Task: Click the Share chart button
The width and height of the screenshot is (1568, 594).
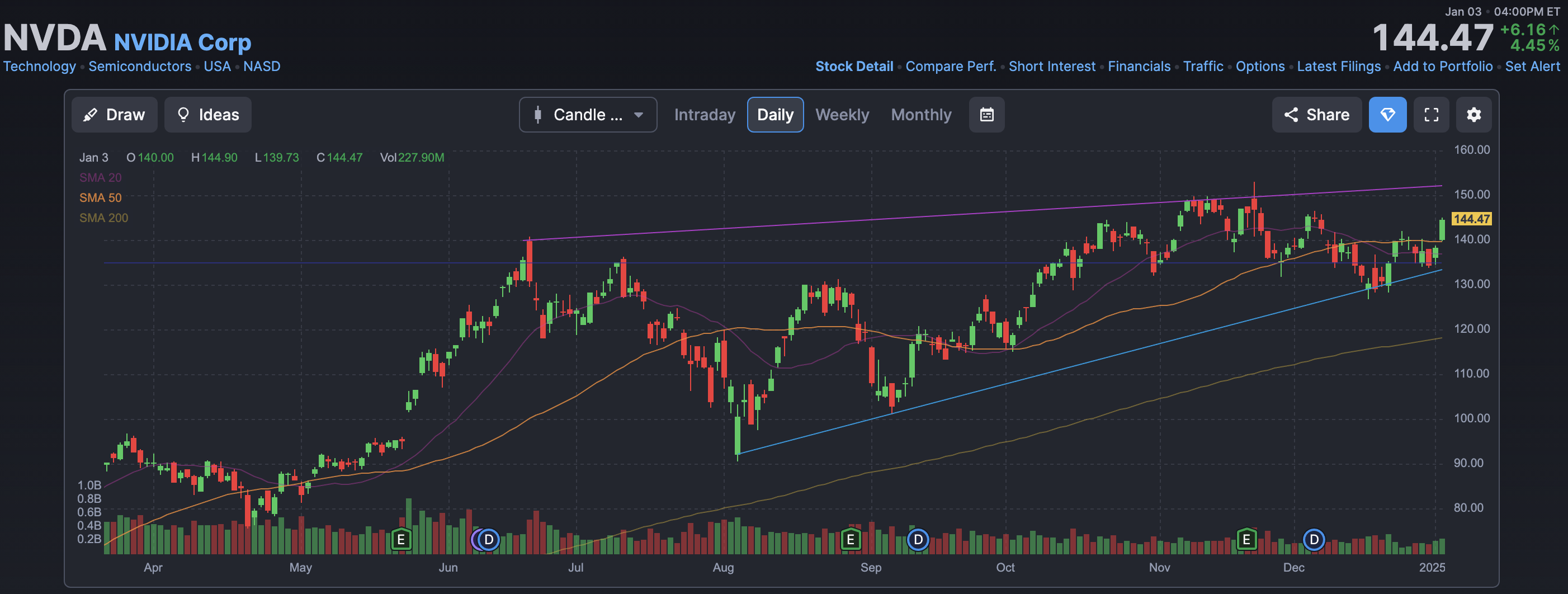Action: [1316, 115]
